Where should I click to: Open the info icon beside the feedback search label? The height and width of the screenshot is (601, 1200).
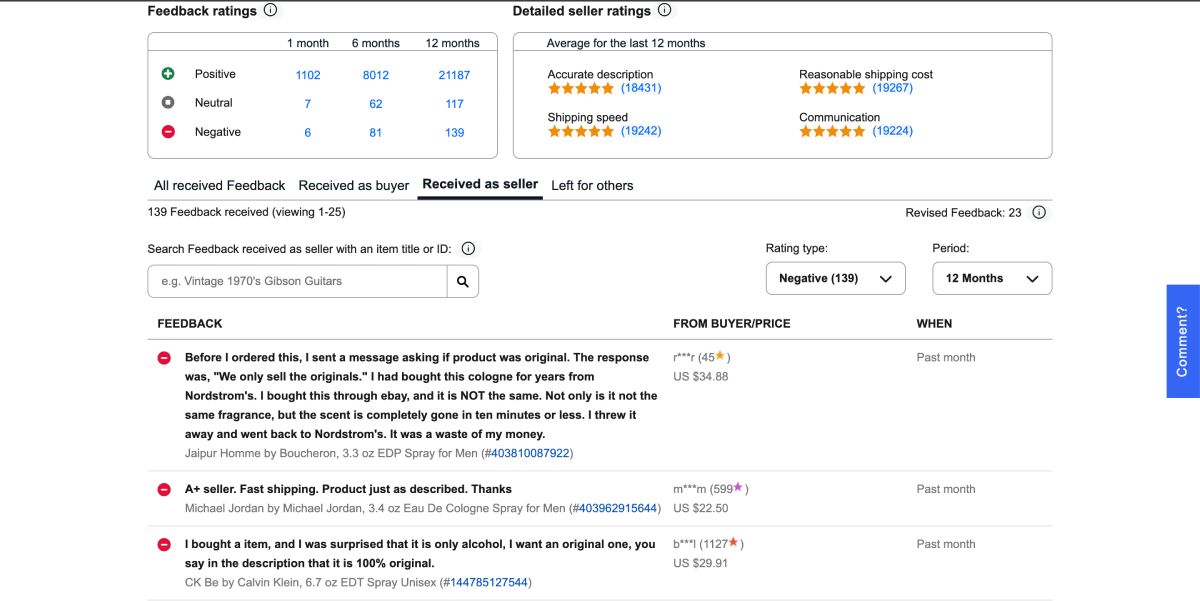tap(467, 248)
